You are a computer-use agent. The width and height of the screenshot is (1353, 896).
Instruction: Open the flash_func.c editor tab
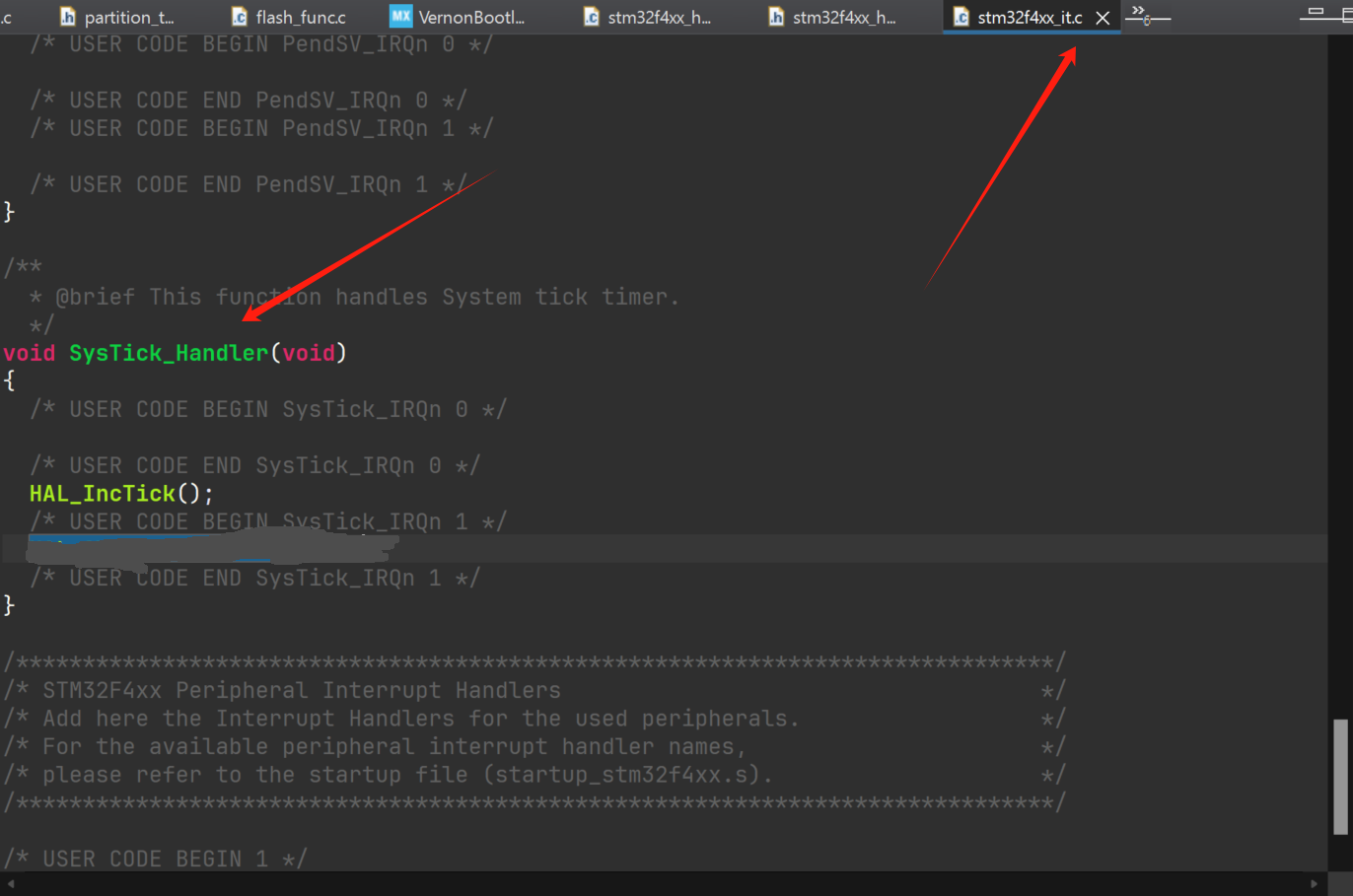click(x=289, y=17)
